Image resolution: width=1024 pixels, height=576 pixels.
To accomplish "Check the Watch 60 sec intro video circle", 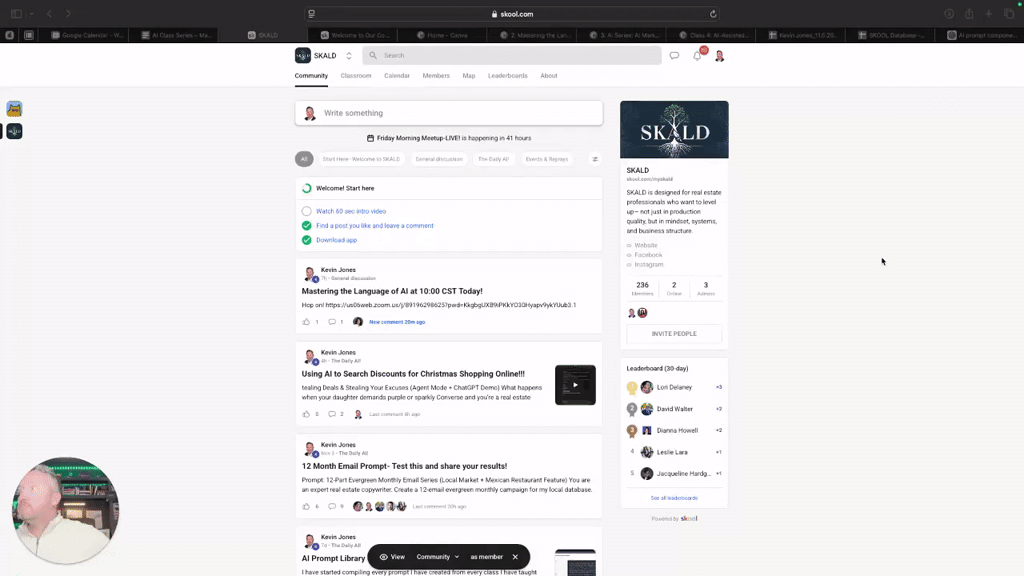I will 306,211.
